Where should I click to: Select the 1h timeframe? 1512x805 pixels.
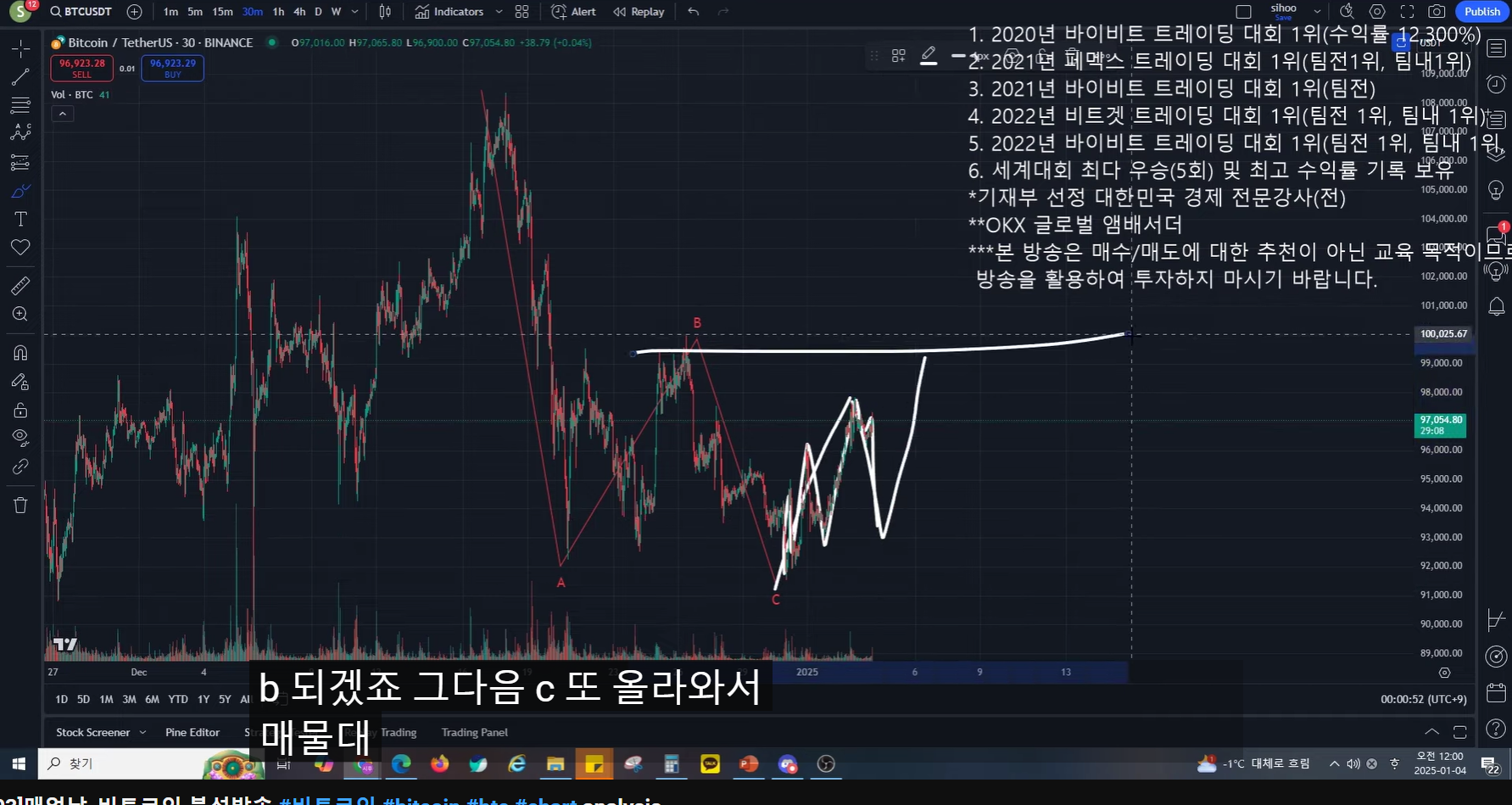click(x=278, y=12)
